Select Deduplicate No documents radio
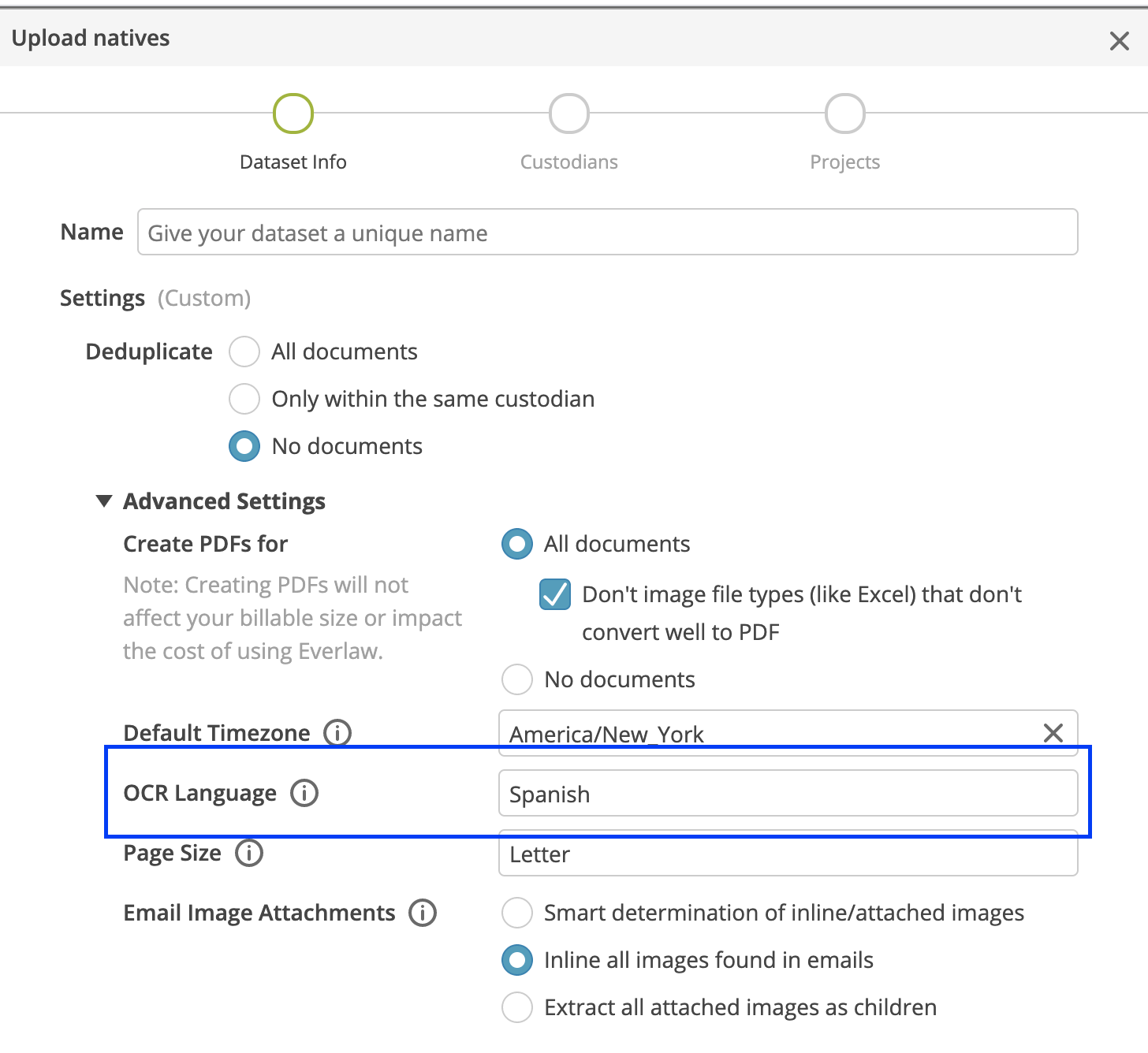Image resolution: width=1148 pixels, height=1053 pixels. pos(244,446)
